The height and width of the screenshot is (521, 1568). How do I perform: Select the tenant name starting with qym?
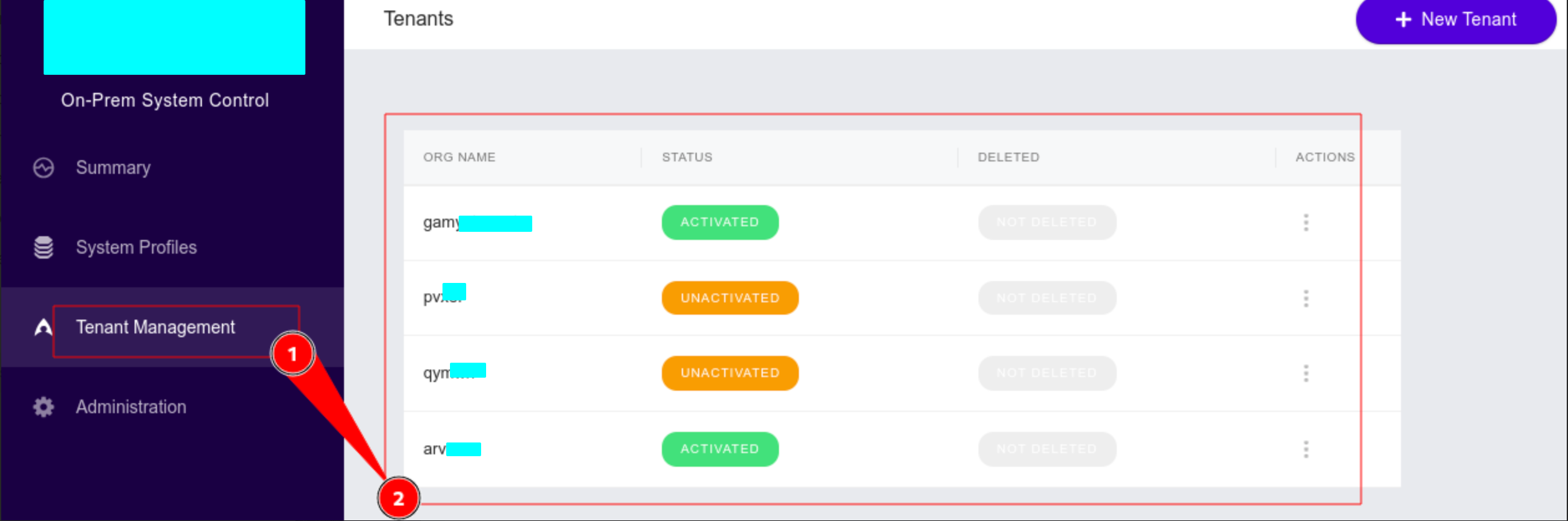pyautogui.click(x=454, y=373)
